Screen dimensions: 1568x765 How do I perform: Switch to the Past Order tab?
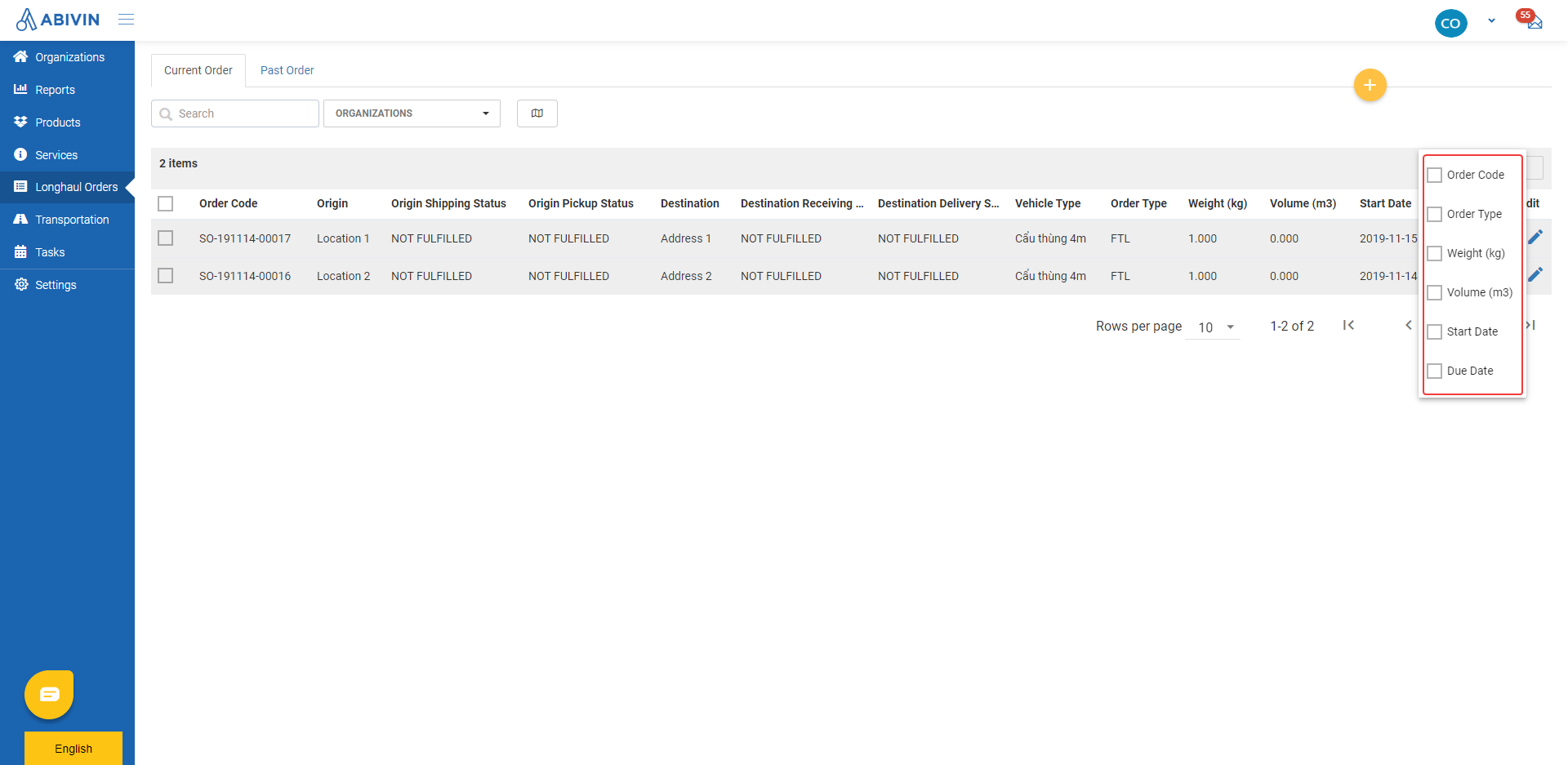coord(287,71)
